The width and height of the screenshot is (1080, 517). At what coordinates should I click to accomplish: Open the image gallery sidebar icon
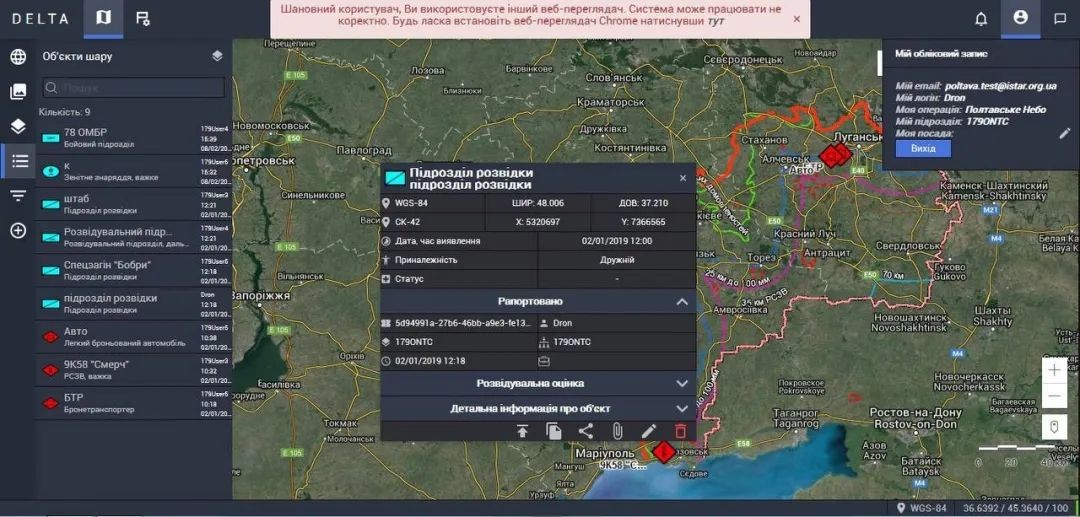click(18, 92)
